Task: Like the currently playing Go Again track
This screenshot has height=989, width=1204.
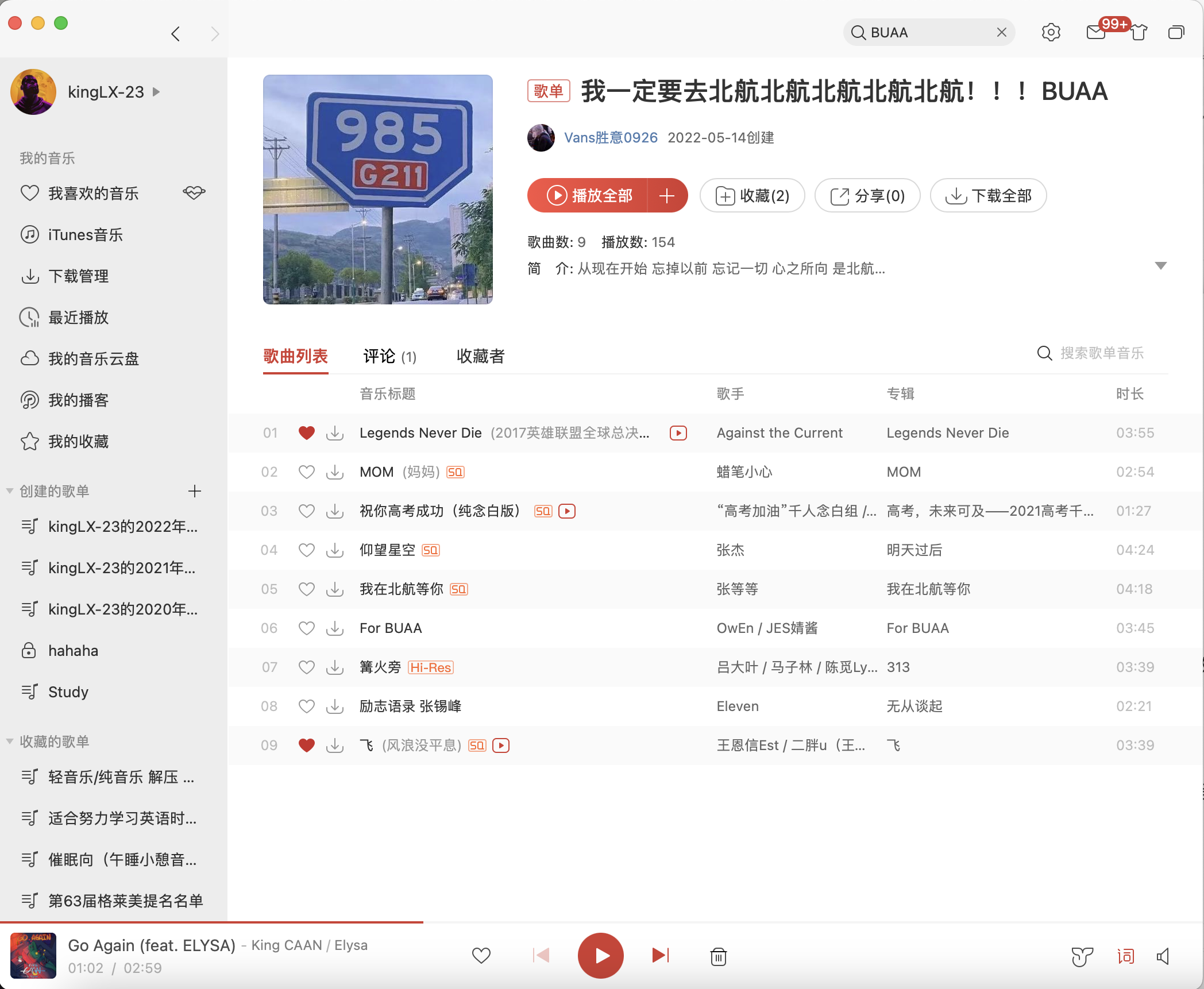Action: click(481, 956)
